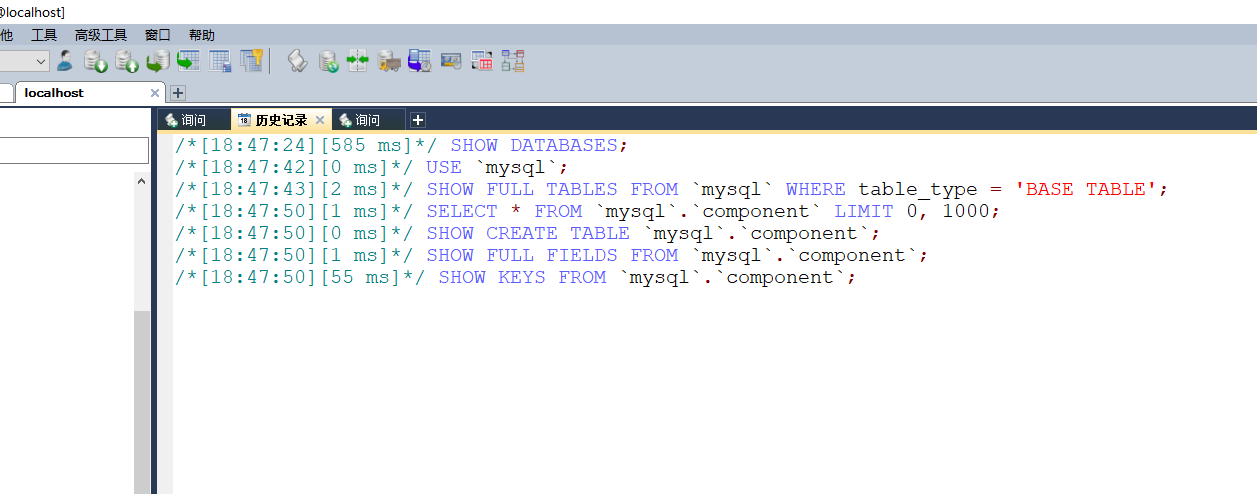Click the SHOW FULL FIELDS FROM line
1257x494 pixels.
pyautogui.click(x=552, y=255)
